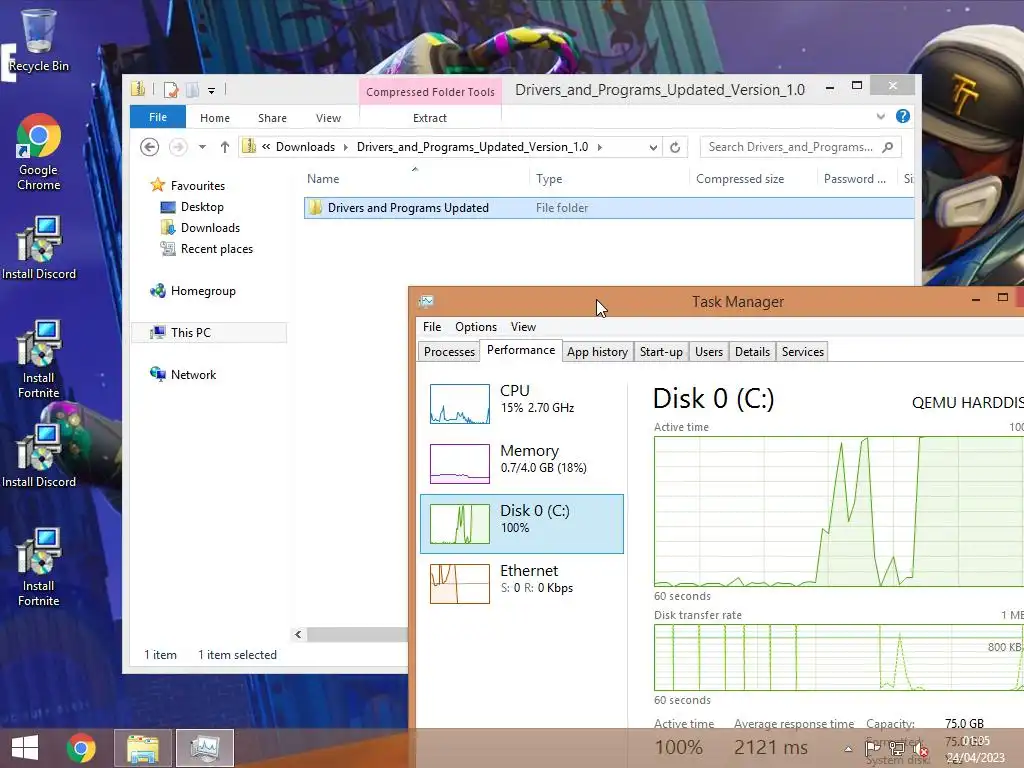Select Disk 0 (C:) in performance list
This screenshot has width=1024, height=768.
[x=522, y=524]
